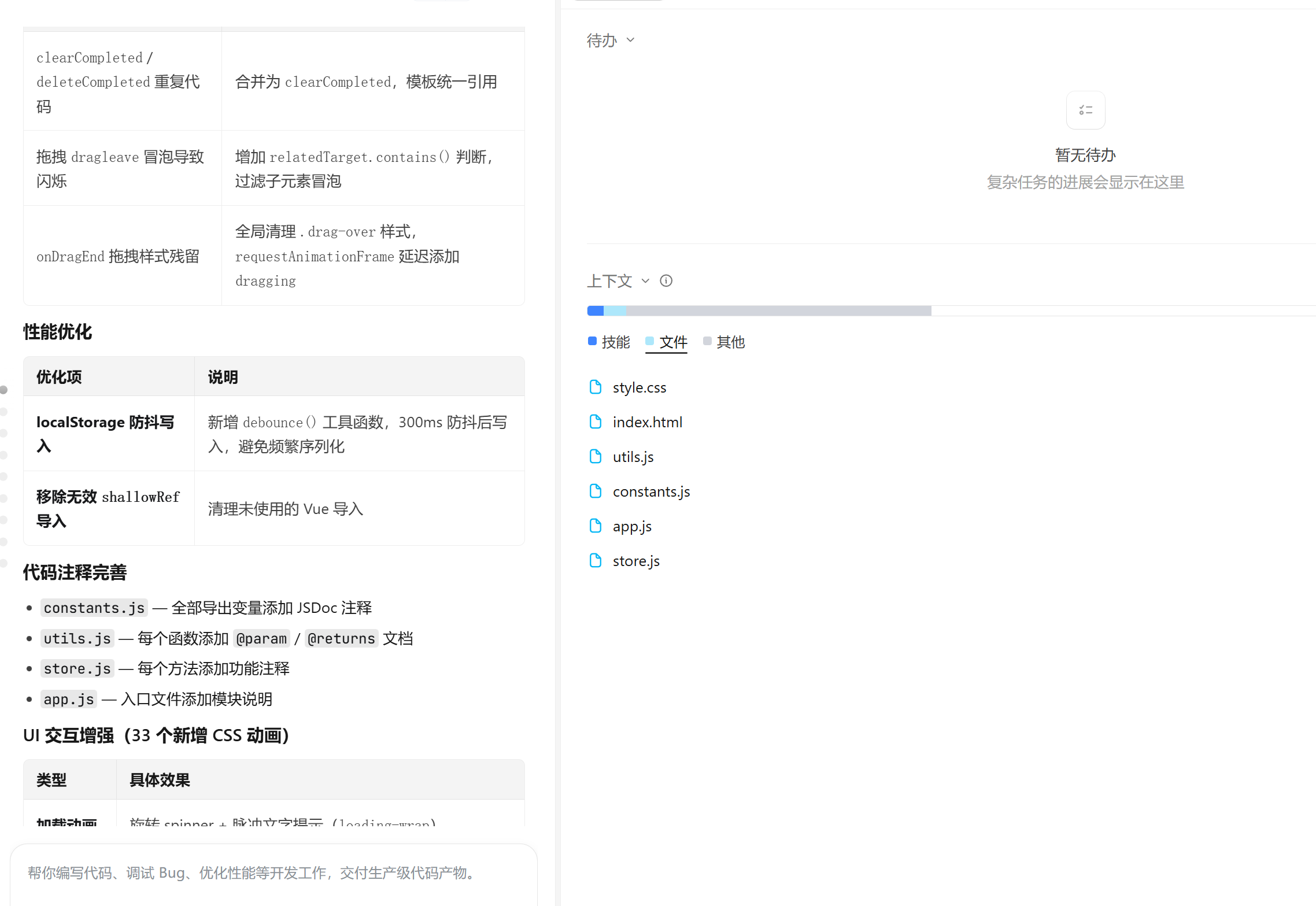Click the light blue 文件 segment of context bar
This screenshot has width=1316, height=906.
pyautogui.click(x=615, y=310)
